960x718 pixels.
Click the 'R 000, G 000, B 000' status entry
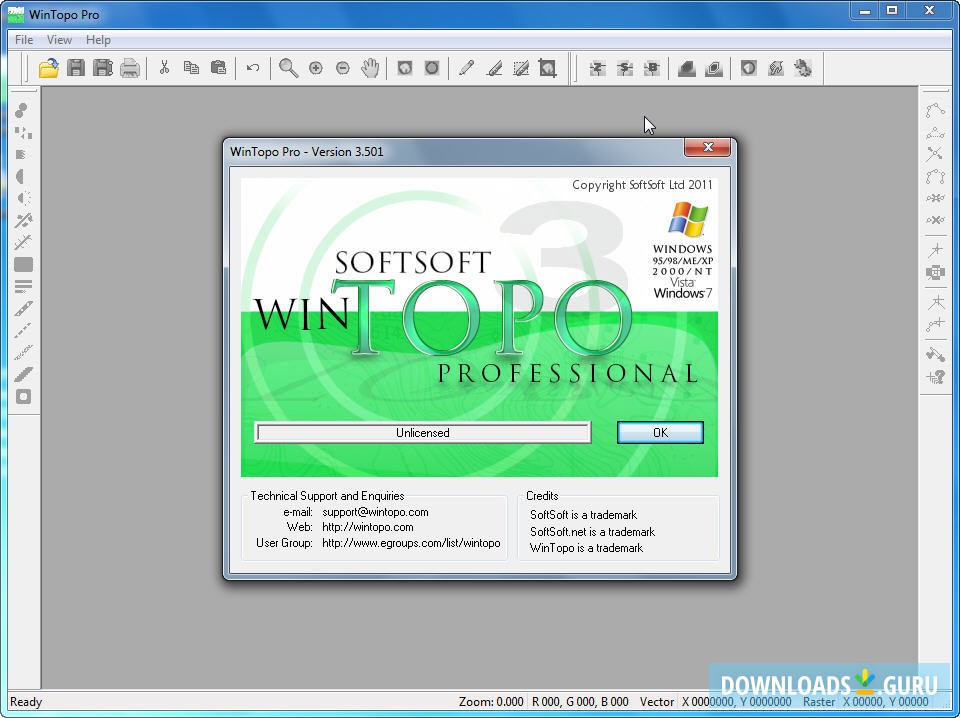coord(580,701)
